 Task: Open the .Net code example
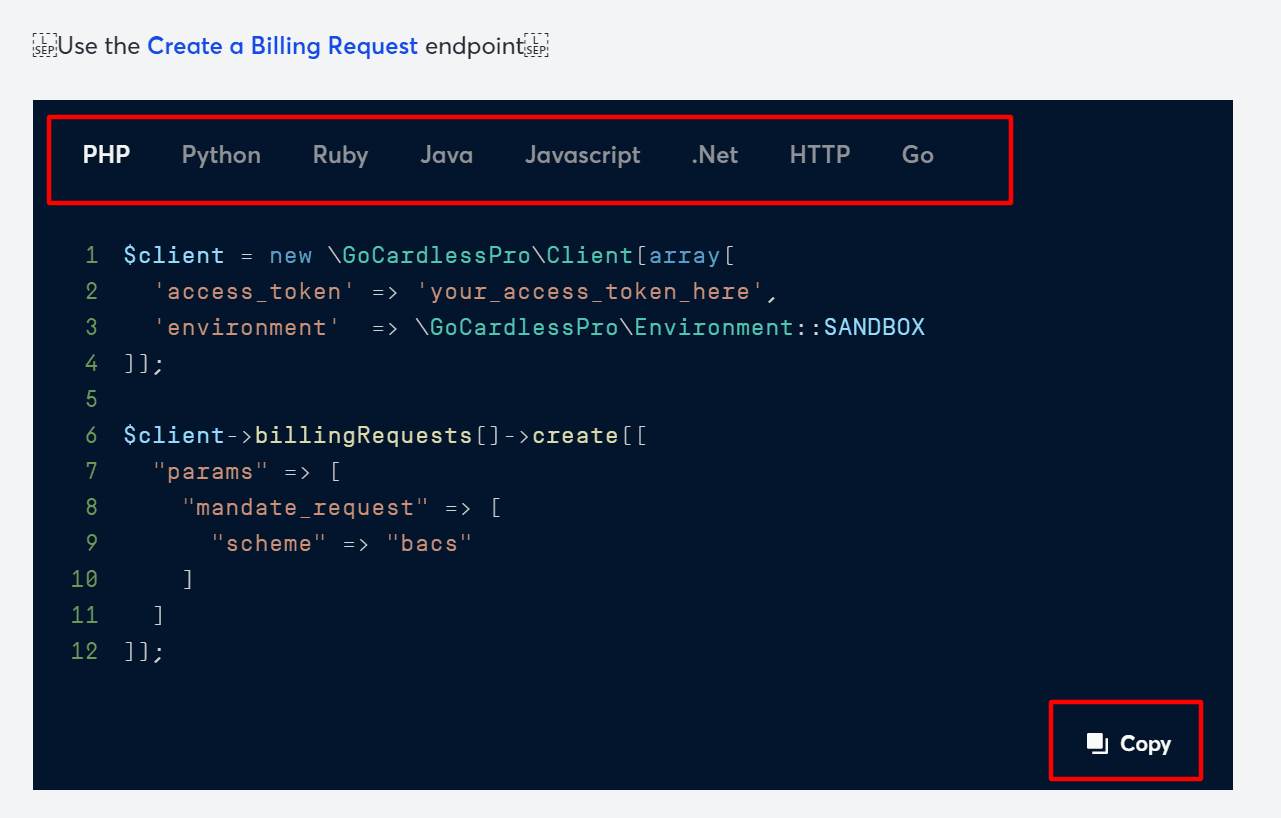click(x=714, y=155)
